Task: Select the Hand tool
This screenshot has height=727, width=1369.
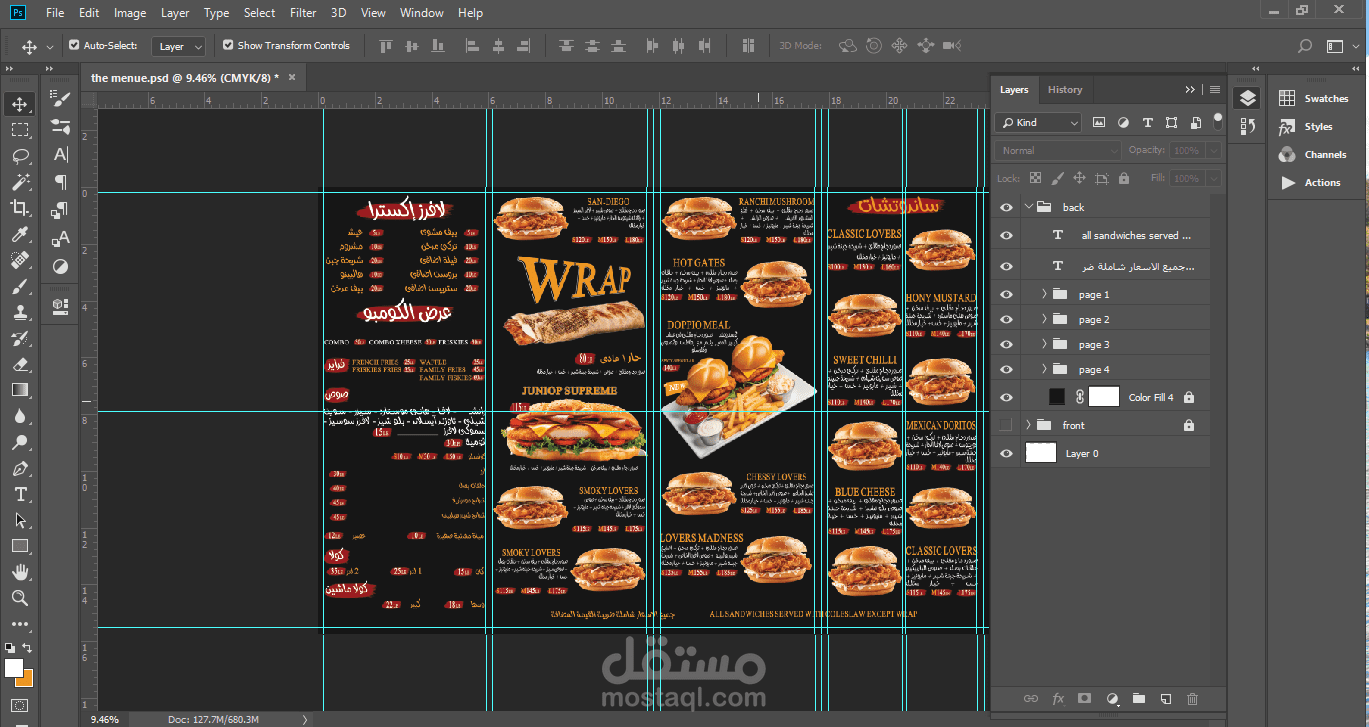Action: (x=19, y=572)
